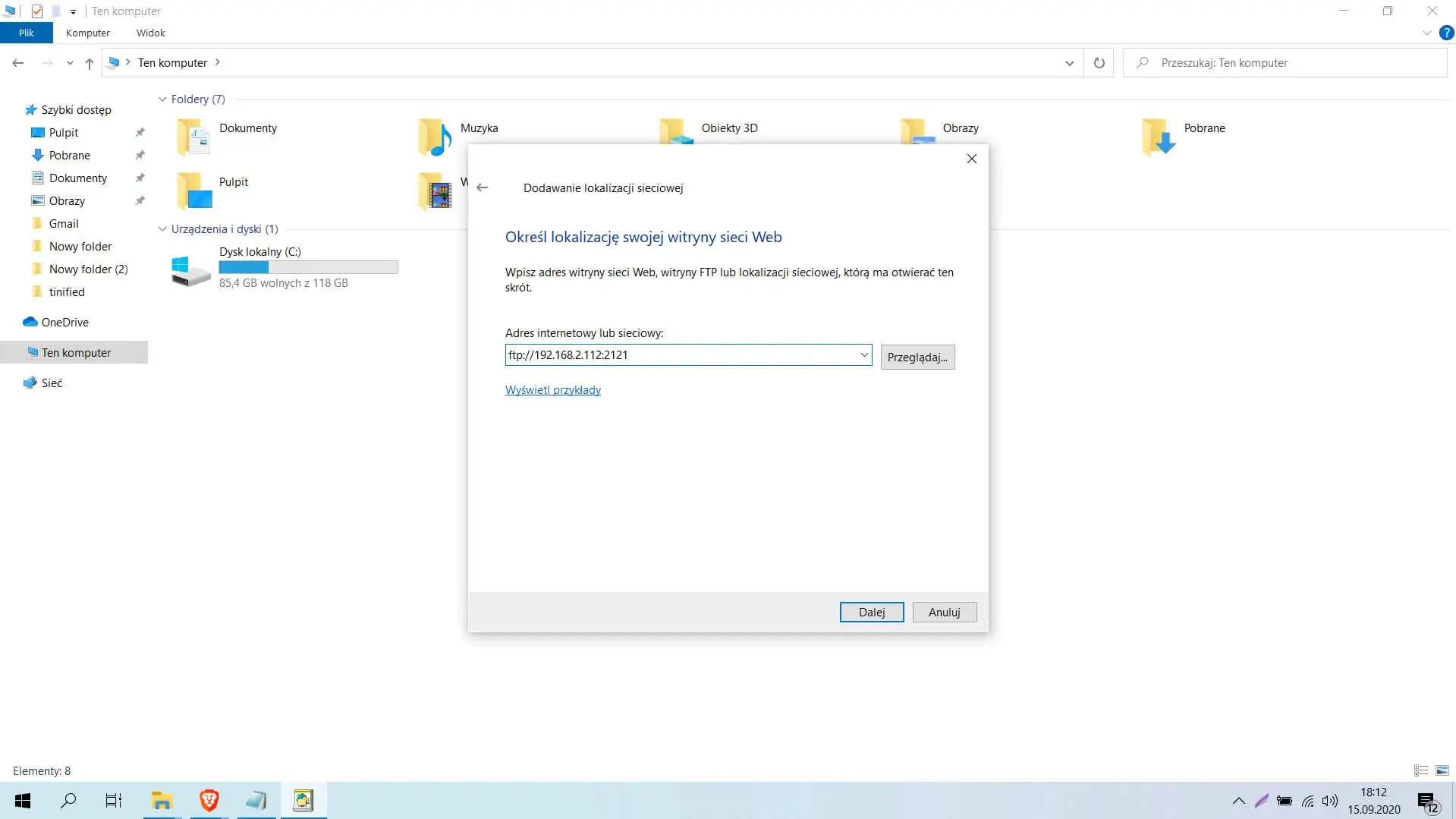The image size is (1456, 819).
Task: Click the refresh icon beside address bar
Action: point(1099,63)
